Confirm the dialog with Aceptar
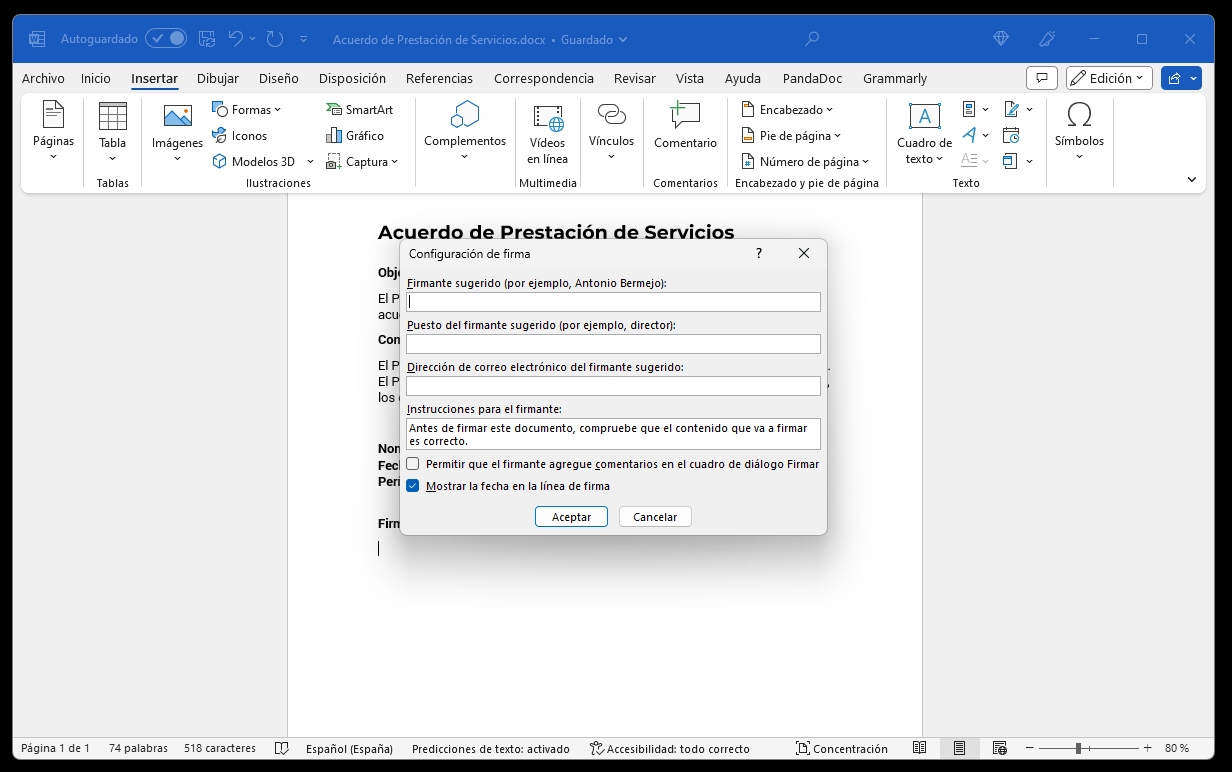This screenshot has height=772, width=1232. [x=571, y=517]
